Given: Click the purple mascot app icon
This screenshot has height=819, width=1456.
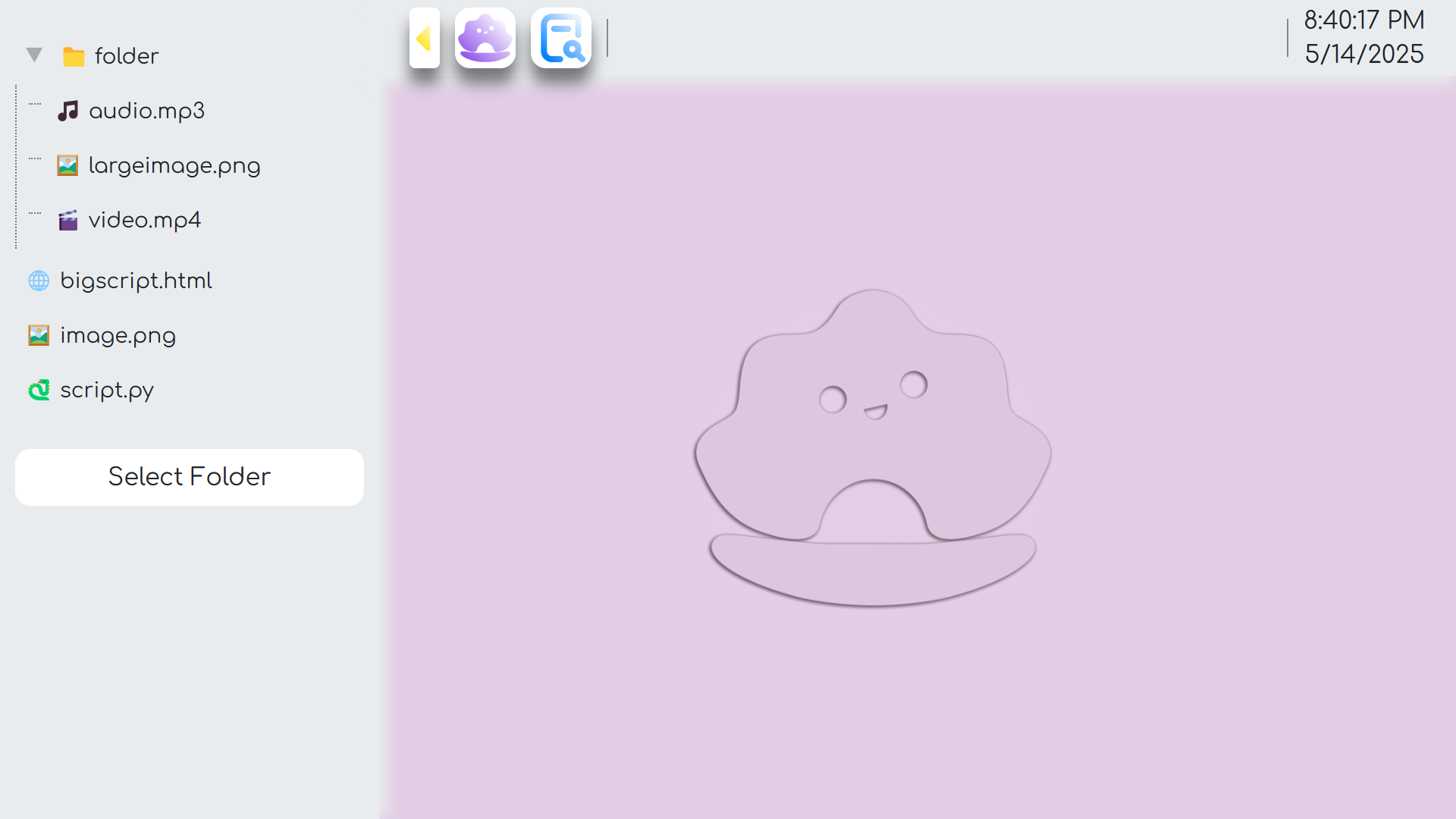Looking at the screenshot, I should click(485, 38).
